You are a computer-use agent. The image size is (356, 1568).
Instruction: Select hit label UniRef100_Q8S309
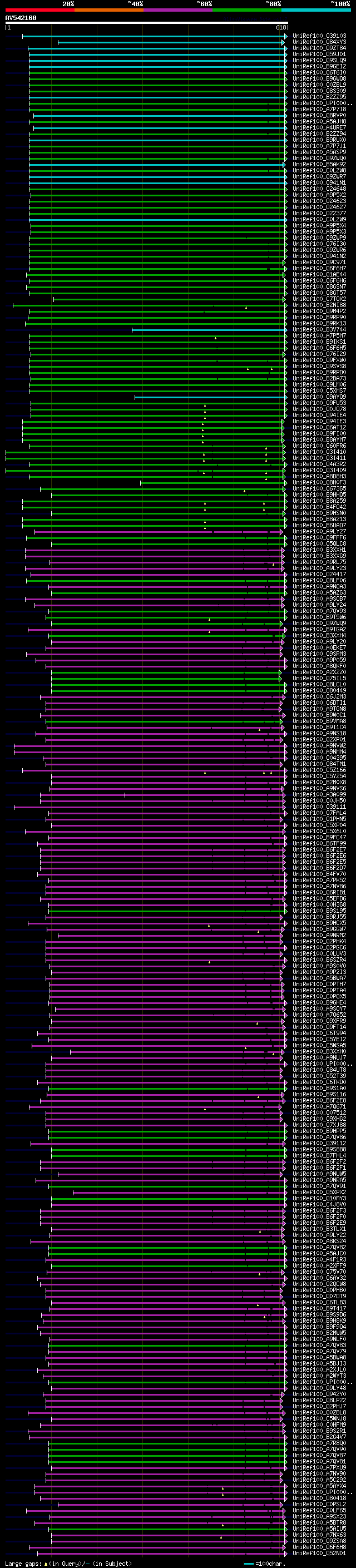[x=319, y=91]
